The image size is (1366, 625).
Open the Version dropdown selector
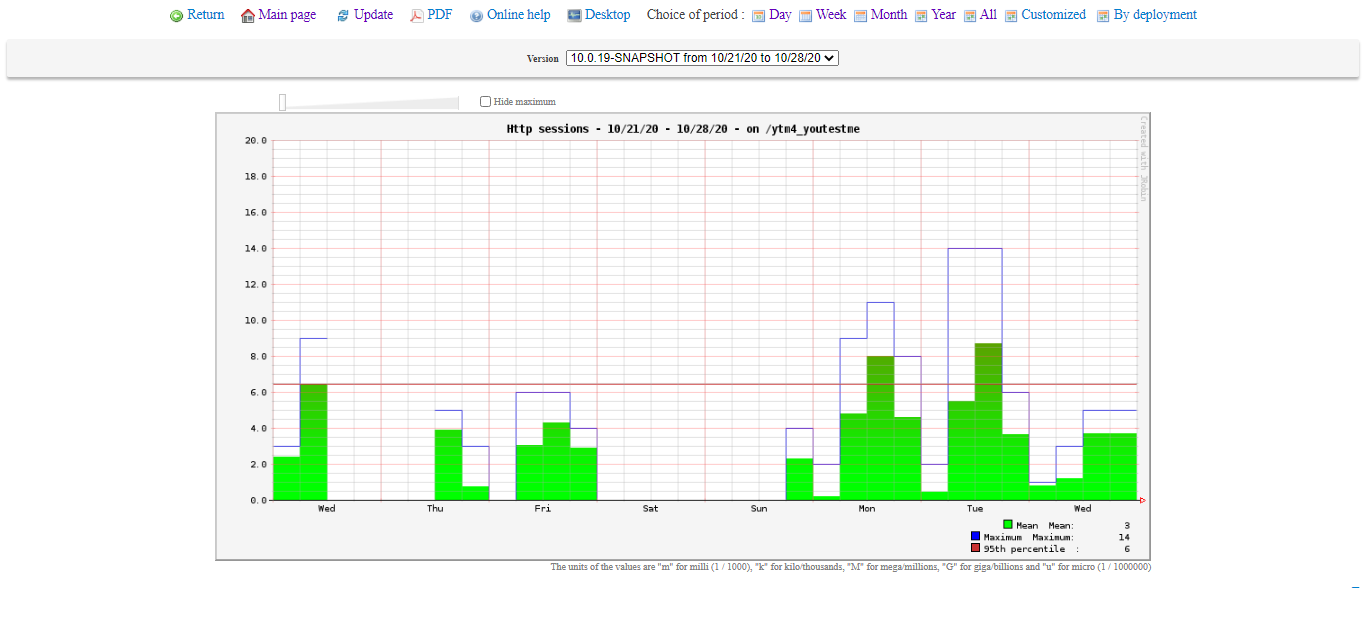tap(701, 58)
